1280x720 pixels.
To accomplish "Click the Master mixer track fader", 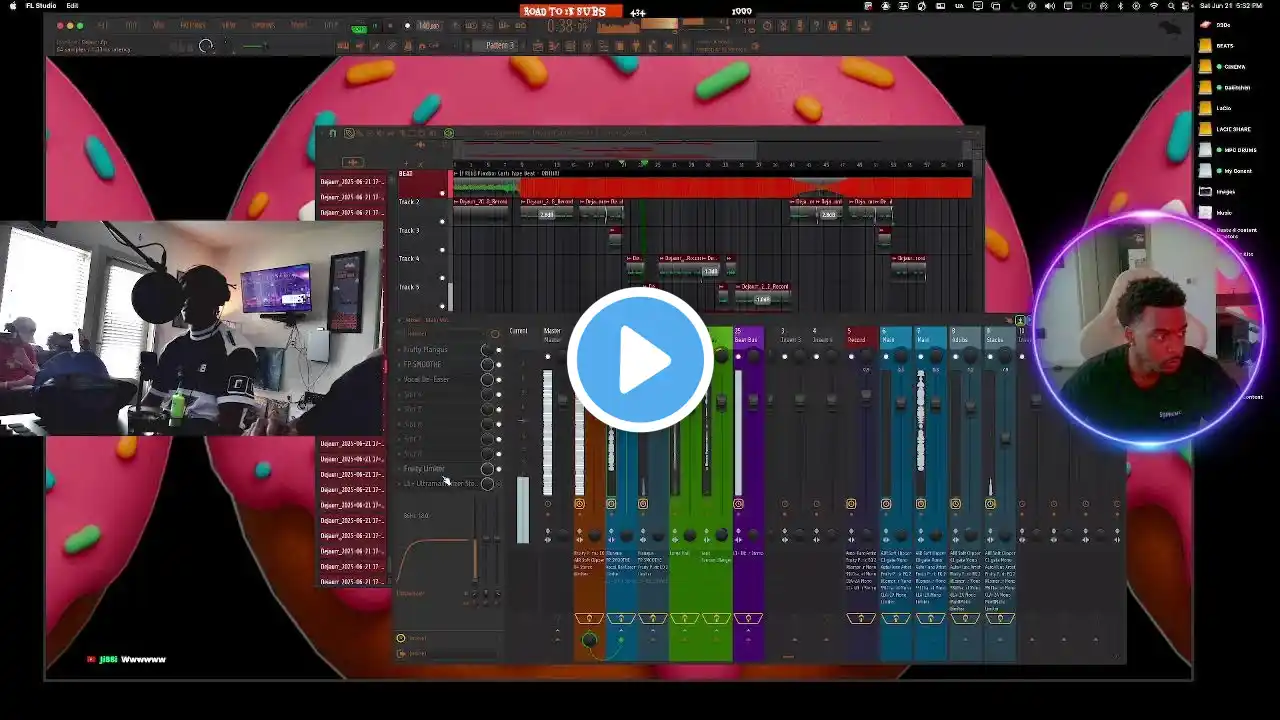I will click(x=562, y=401).
